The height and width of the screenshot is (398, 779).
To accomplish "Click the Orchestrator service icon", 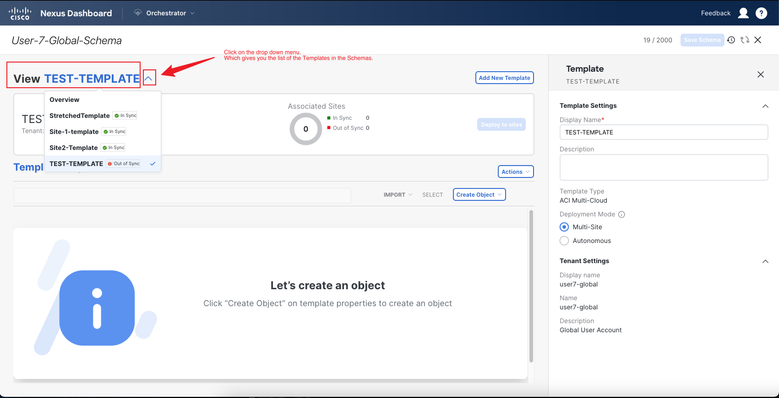I will (x=138, y=13).
